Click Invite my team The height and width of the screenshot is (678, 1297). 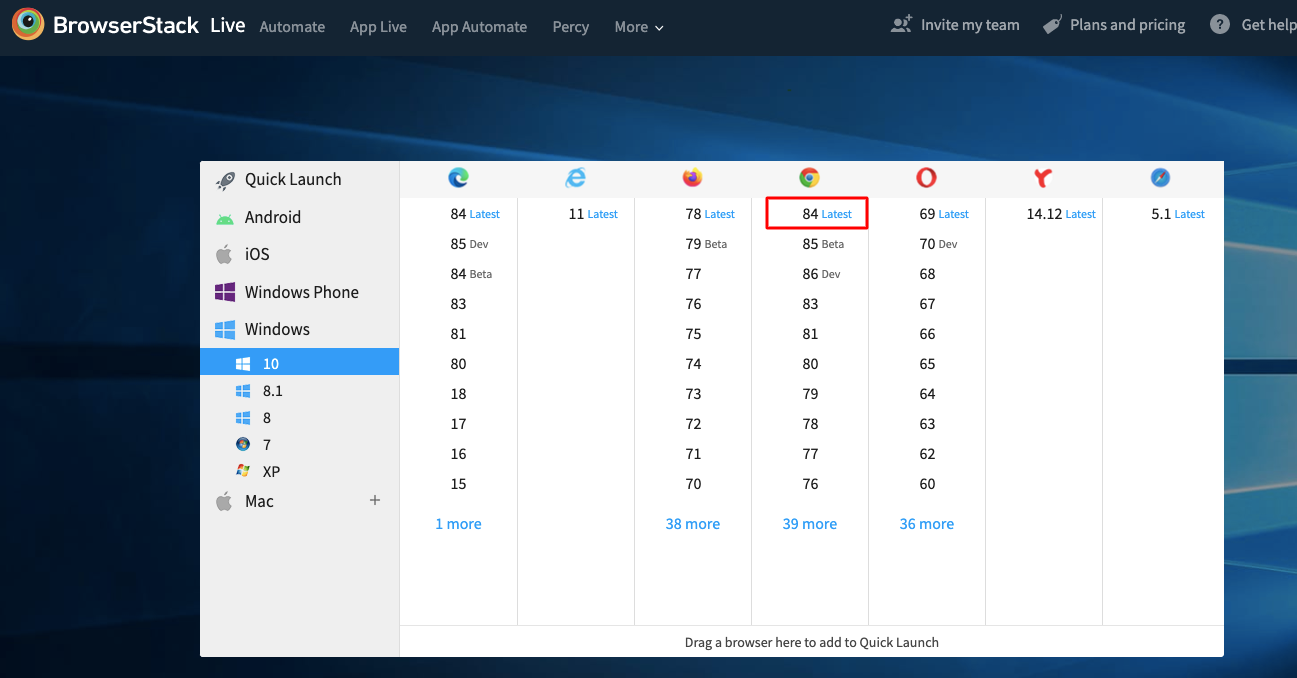tap(955, 25)
